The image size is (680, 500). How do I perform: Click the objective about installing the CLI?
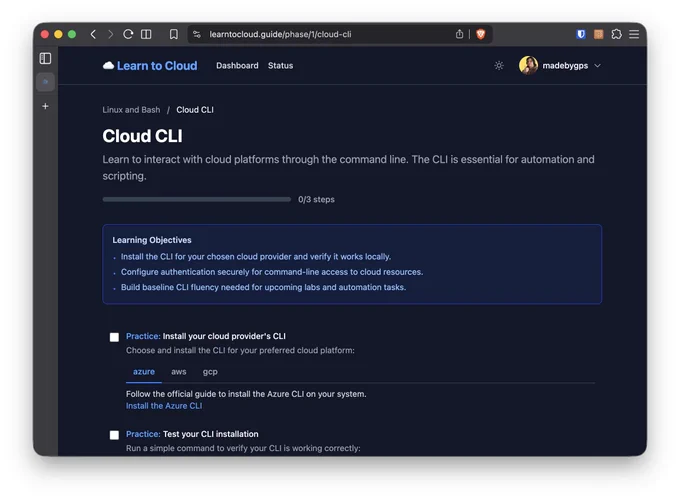[x=256, y=257]
